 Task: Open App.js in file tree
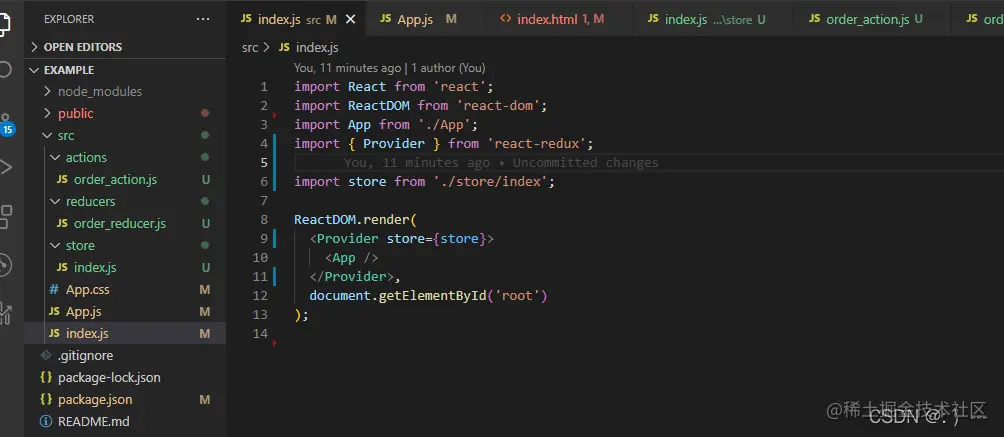tap(83, 311)
